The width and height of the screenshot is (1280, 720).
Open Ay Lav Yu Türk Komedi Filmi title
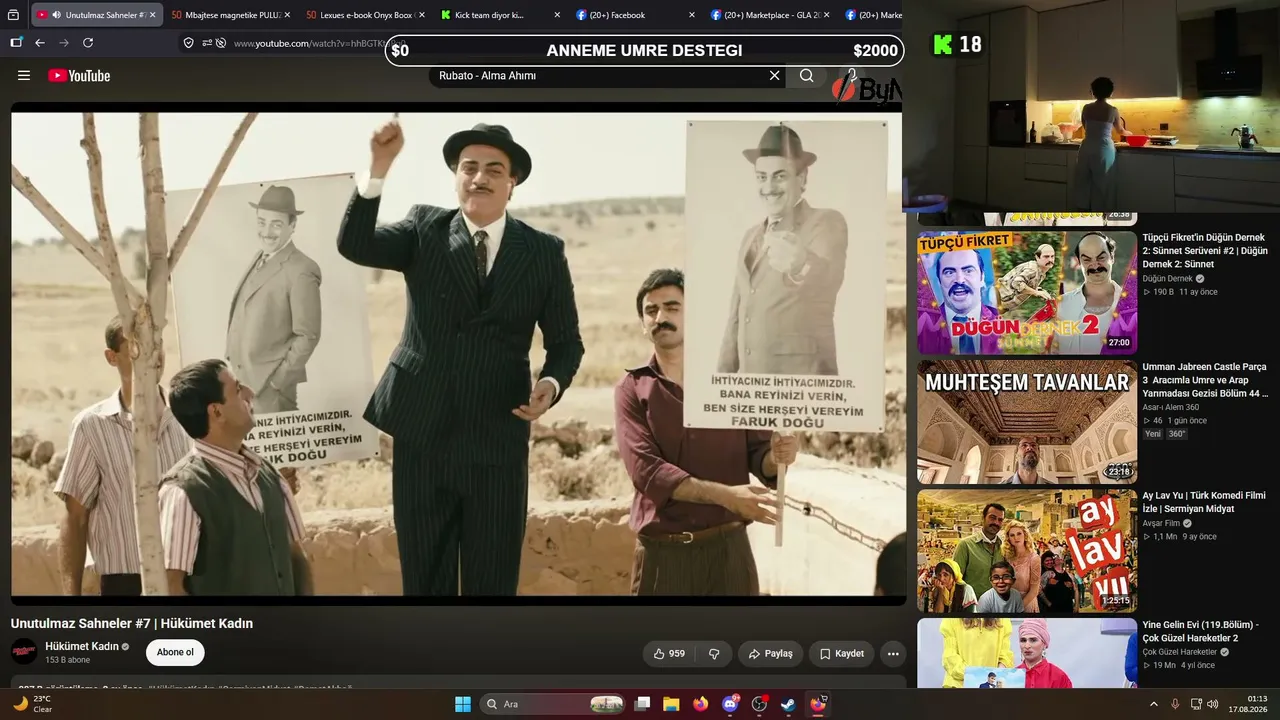(x=1204, y=502)
